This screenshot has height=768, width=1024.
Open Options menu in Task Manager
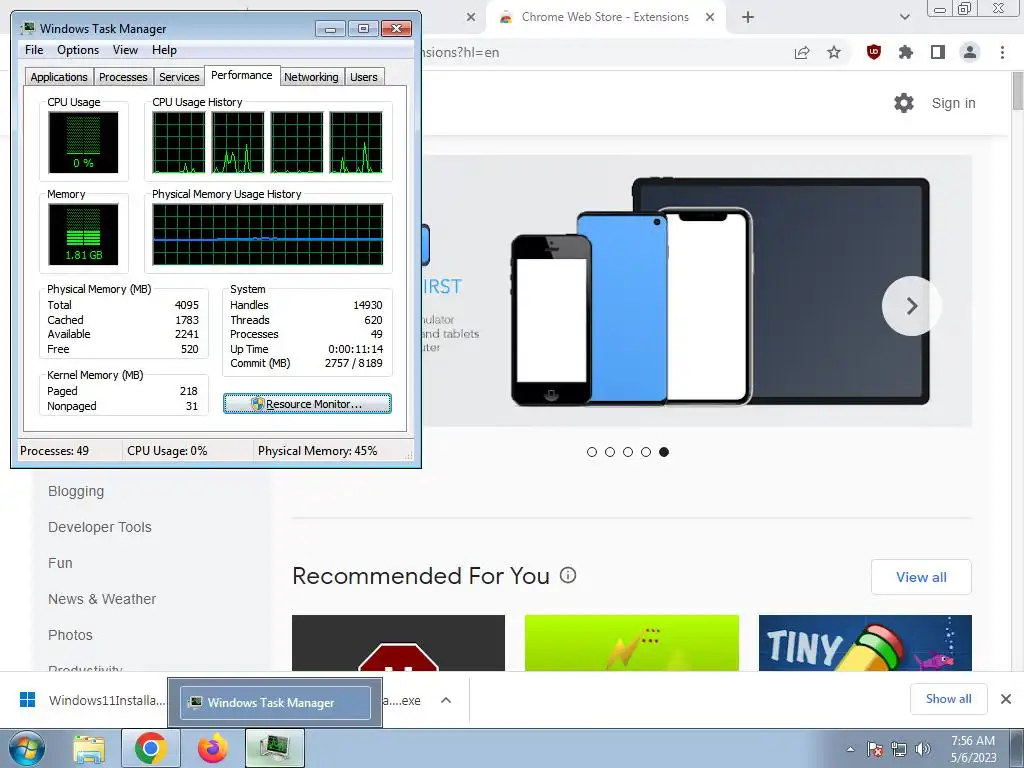(x=78, y=50)
